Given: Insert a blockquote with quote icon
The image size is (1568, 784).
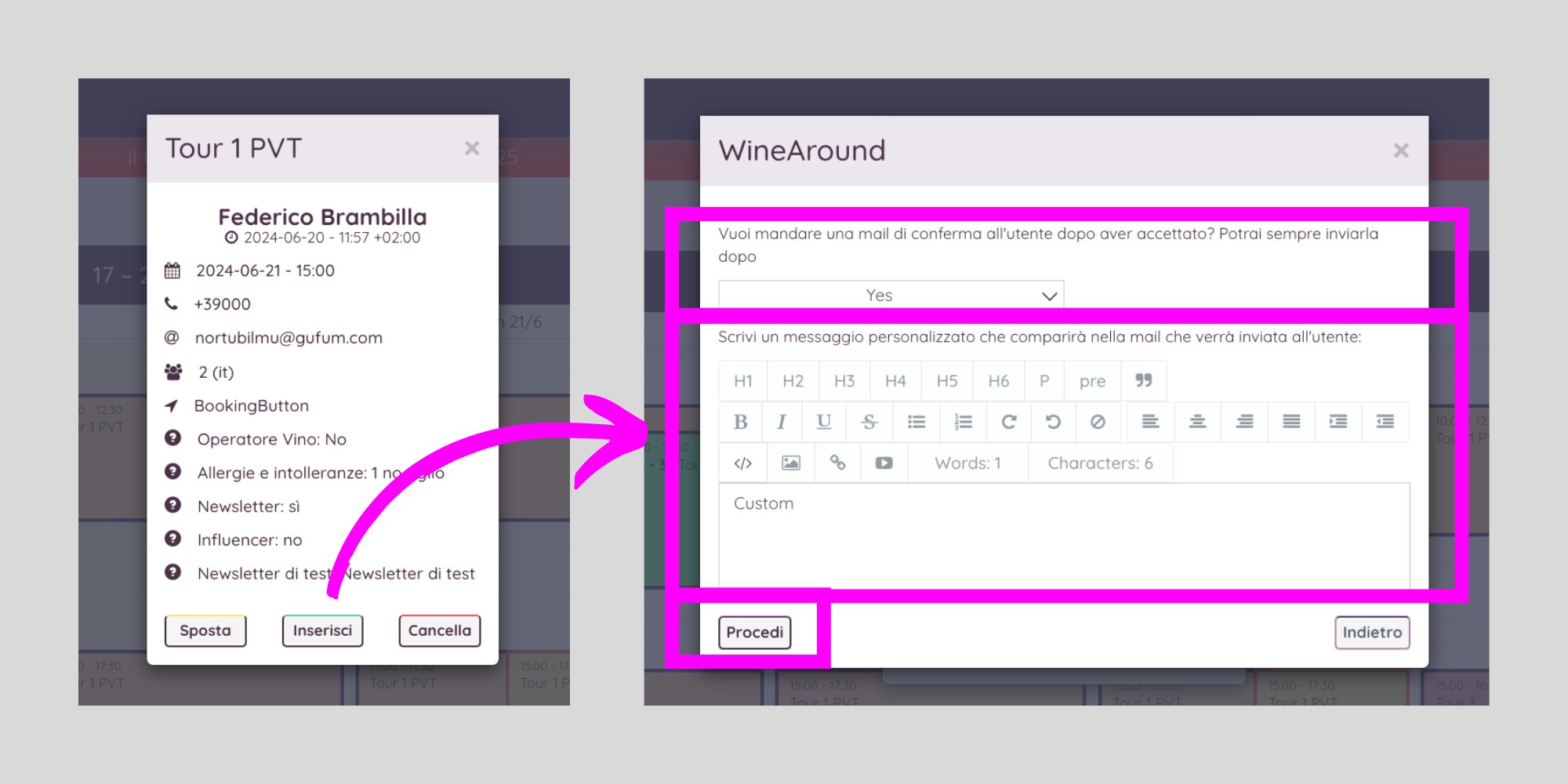Looking at the screenshot, I should tap(1144, 381).
